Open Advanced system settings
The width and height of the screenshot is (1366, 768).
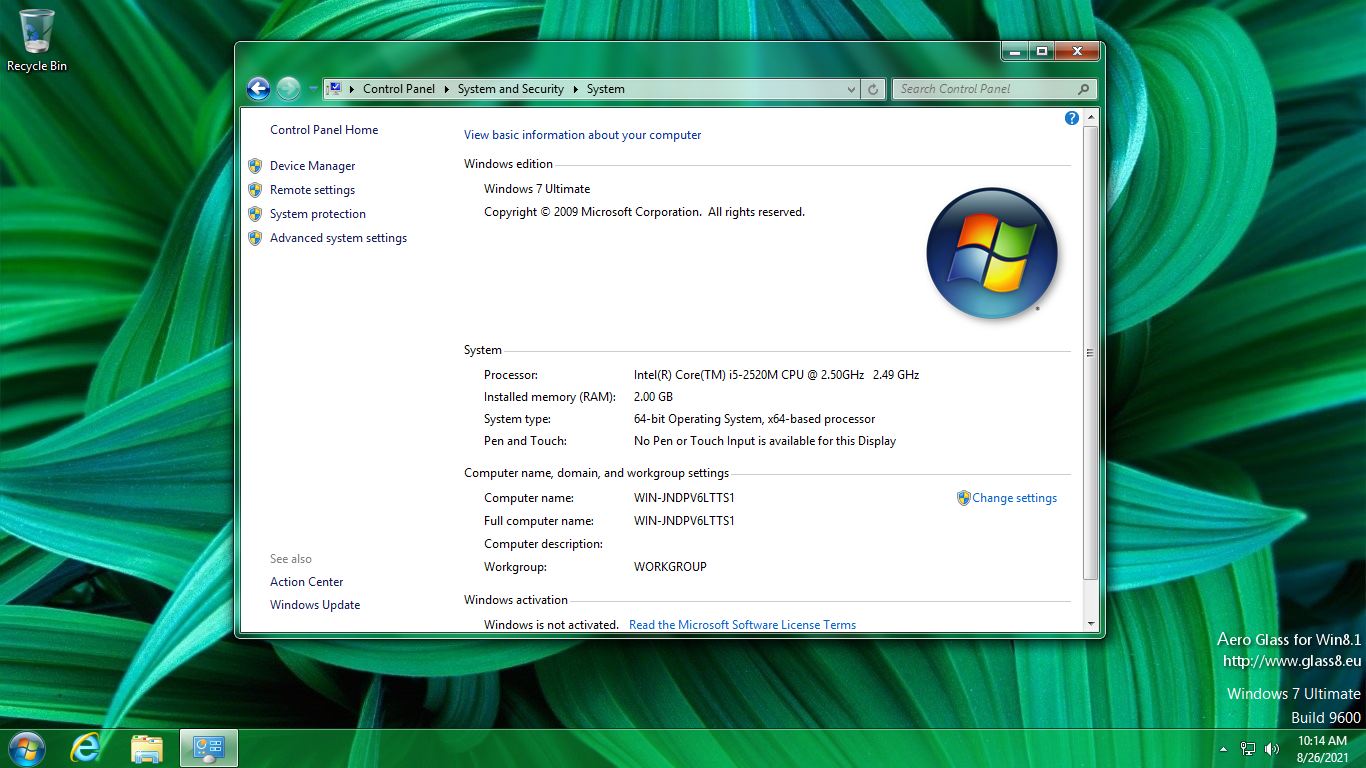[338, 238]
